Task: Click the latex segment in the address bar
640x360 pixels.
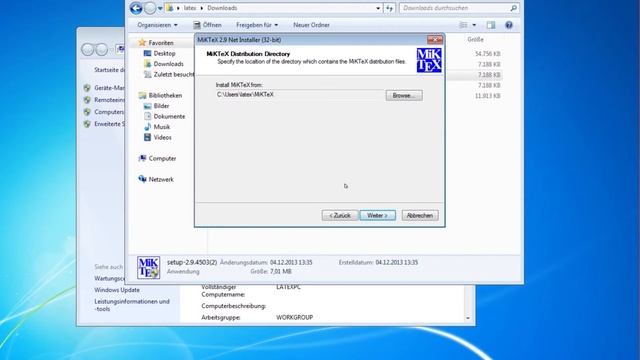Action: click(x=190, y=8)
